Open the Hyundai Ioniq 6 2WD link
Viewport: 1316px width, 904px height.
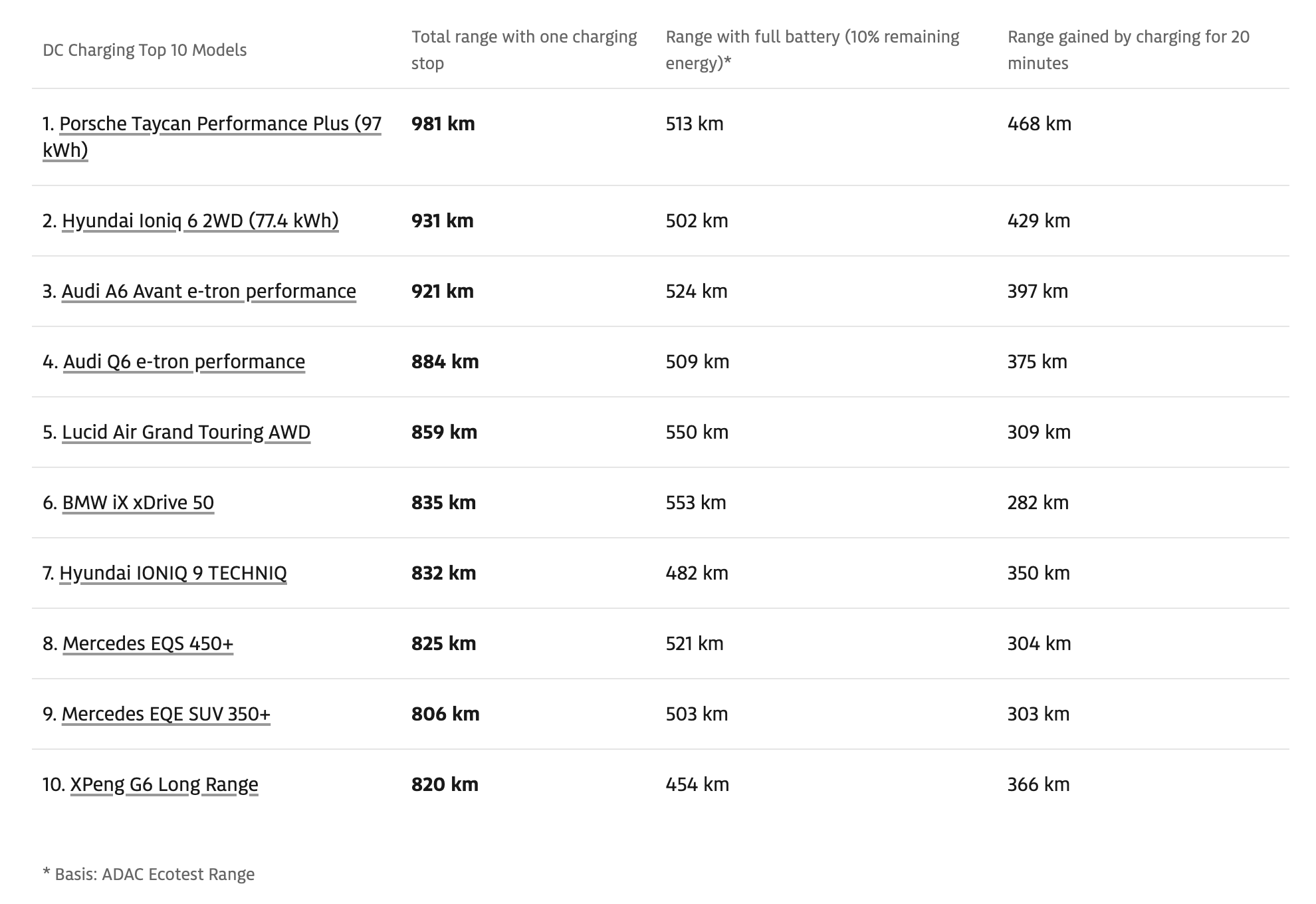200,221
